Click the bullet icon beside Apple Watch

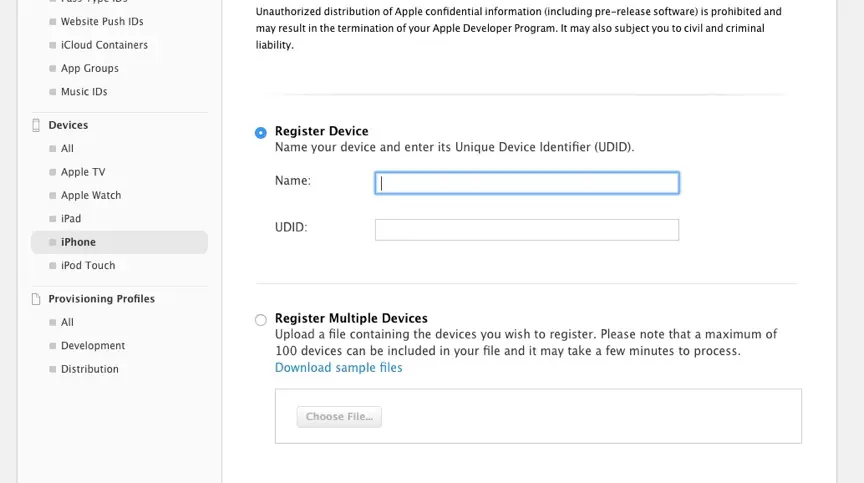(52, 196)
